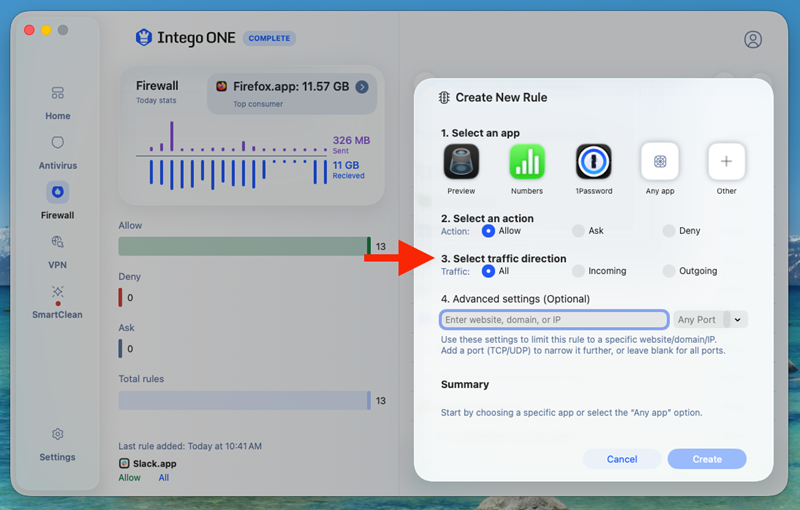Open the VPN globe icon

58,242
